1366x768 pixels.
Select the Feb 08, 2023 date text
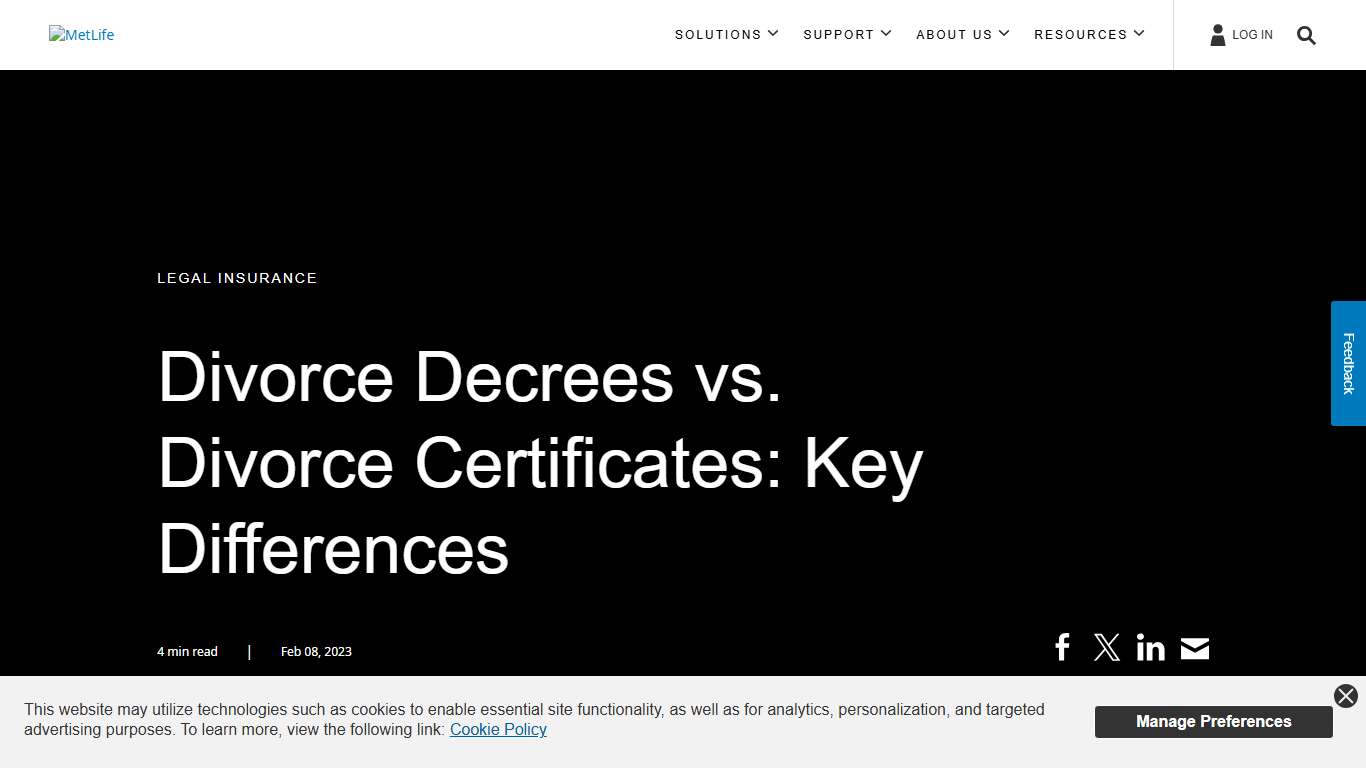tap(316, 651)
